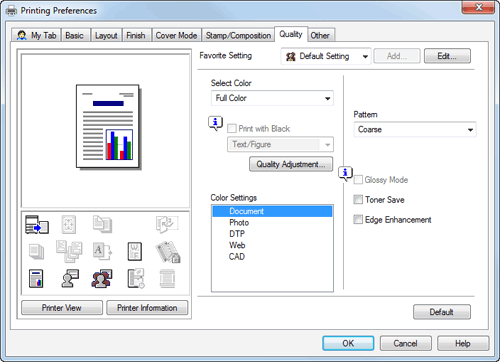Select Document in Color Settings list
500x362 pixels.
[x=272, y=211]
